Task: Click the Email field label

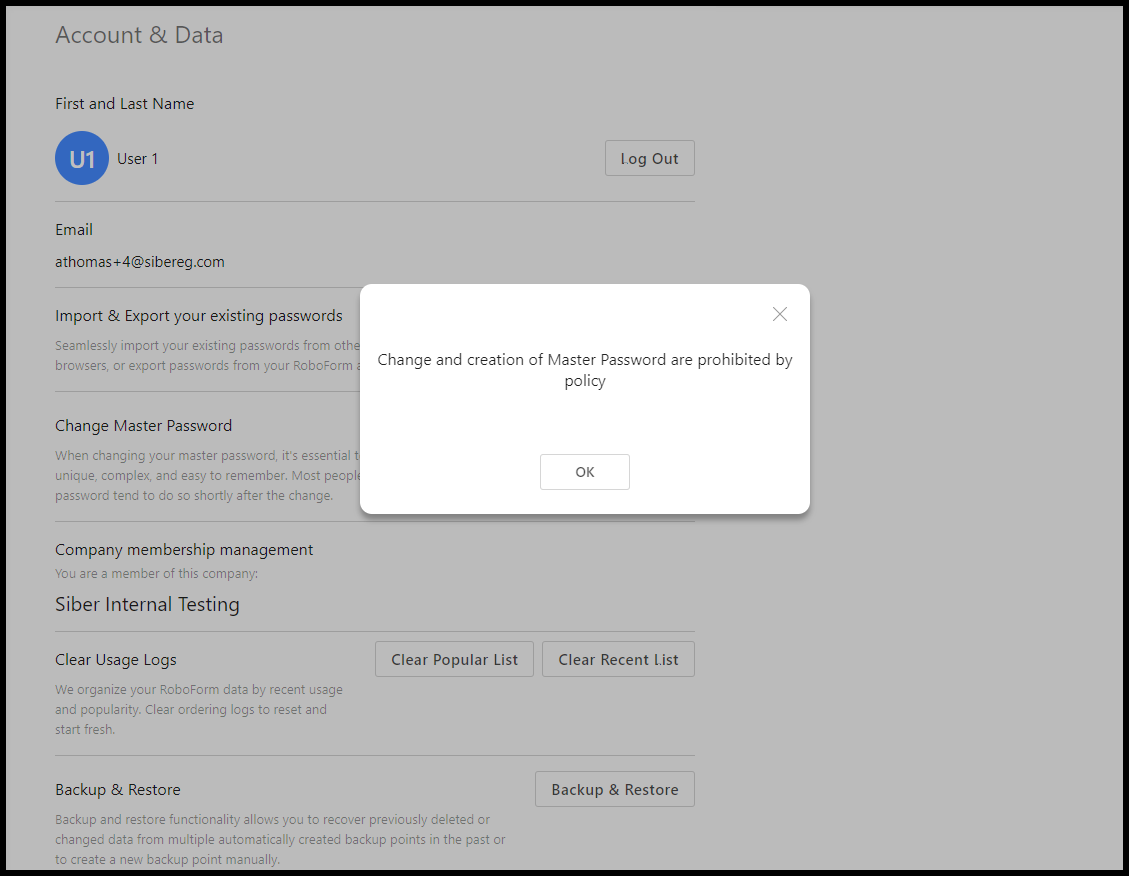Action: 74,230
